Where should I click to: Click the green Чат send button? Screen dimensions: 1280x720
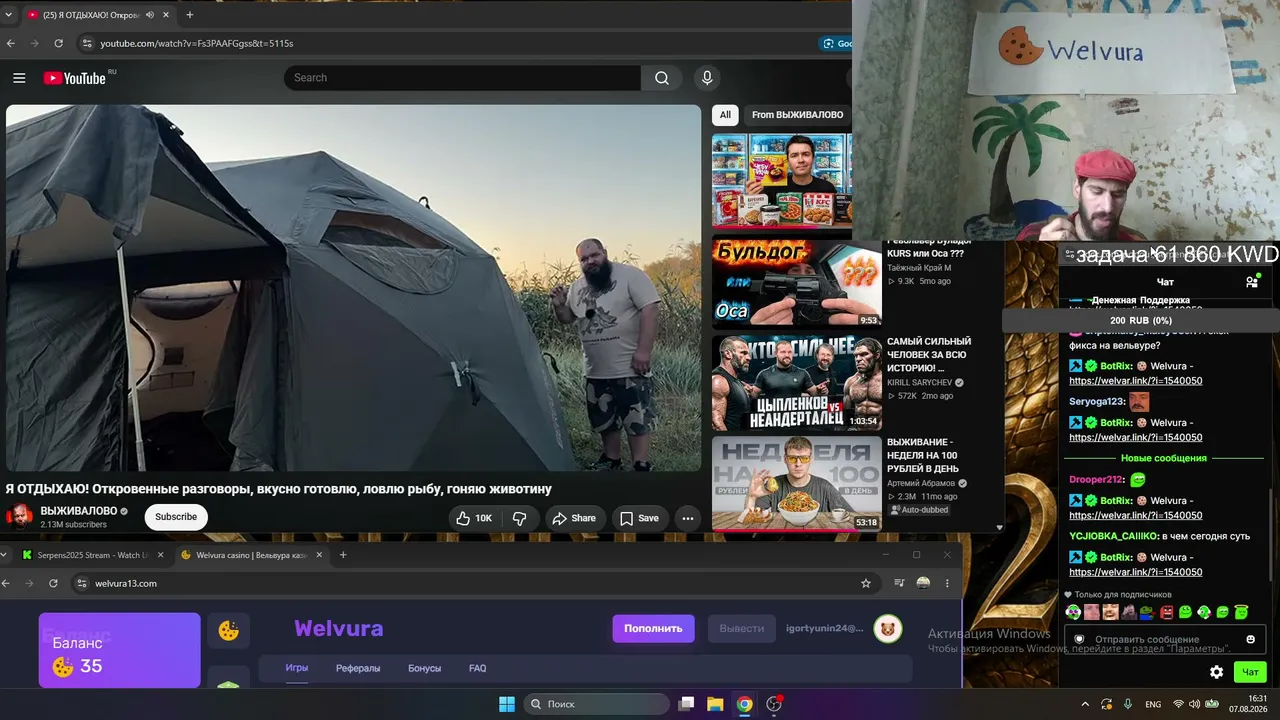(1249, 672)
